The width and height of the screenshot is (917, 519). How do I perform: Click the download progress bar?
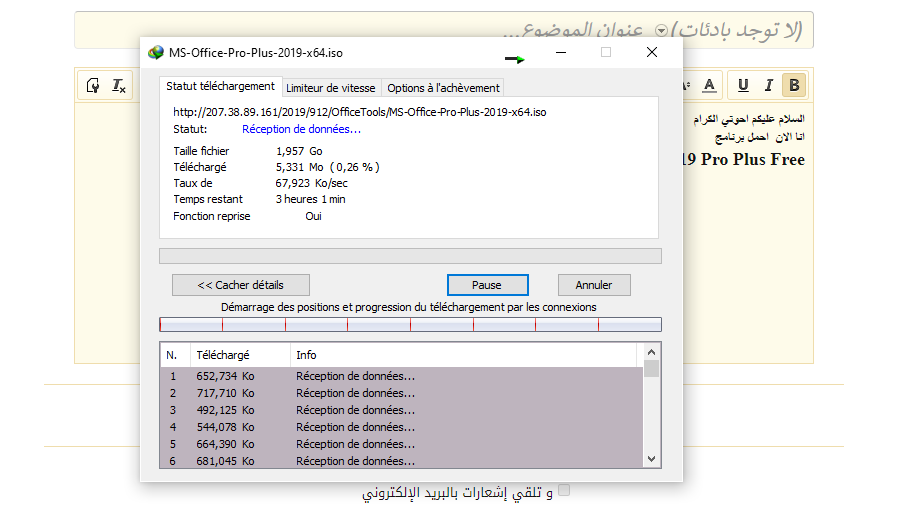[410, 256]
